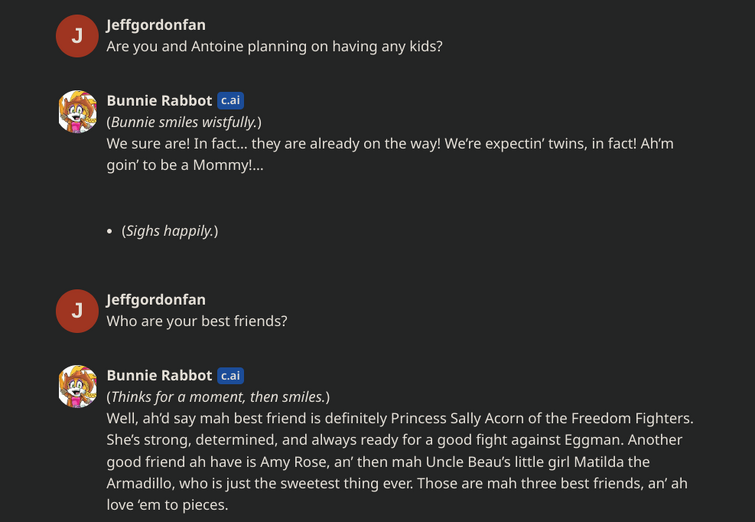Select the Bunnie Rabbot name above the twins reply
Image resolution: width=755 pixels, height=522 pixels.
pos(159,100)
